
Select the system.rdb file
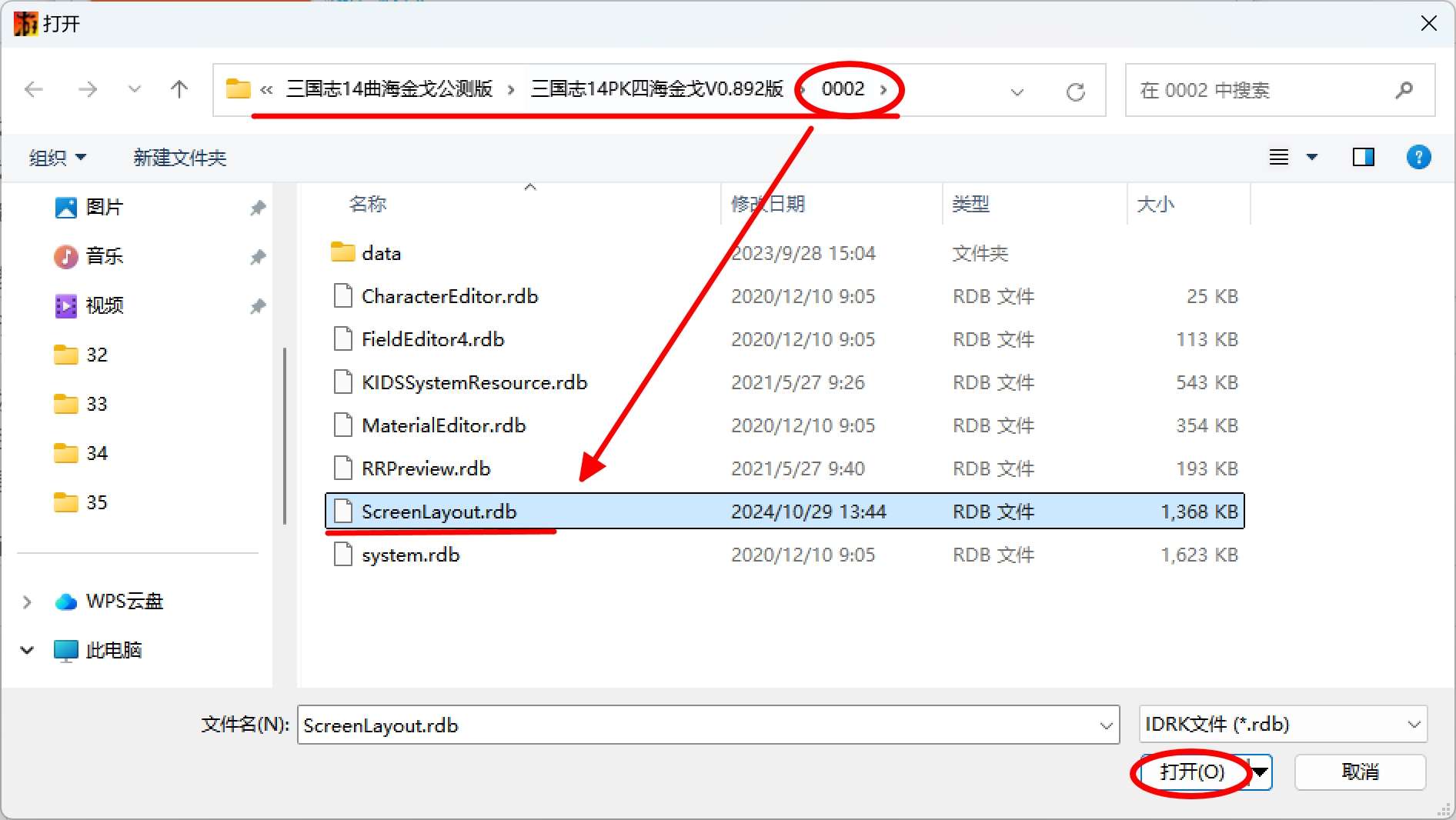pyautogui.click(x=410, y=555)
